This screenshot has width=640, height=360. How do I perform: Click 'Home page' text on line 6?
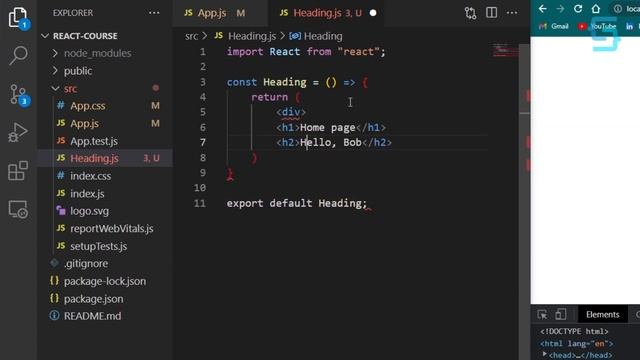pos(327,127)
